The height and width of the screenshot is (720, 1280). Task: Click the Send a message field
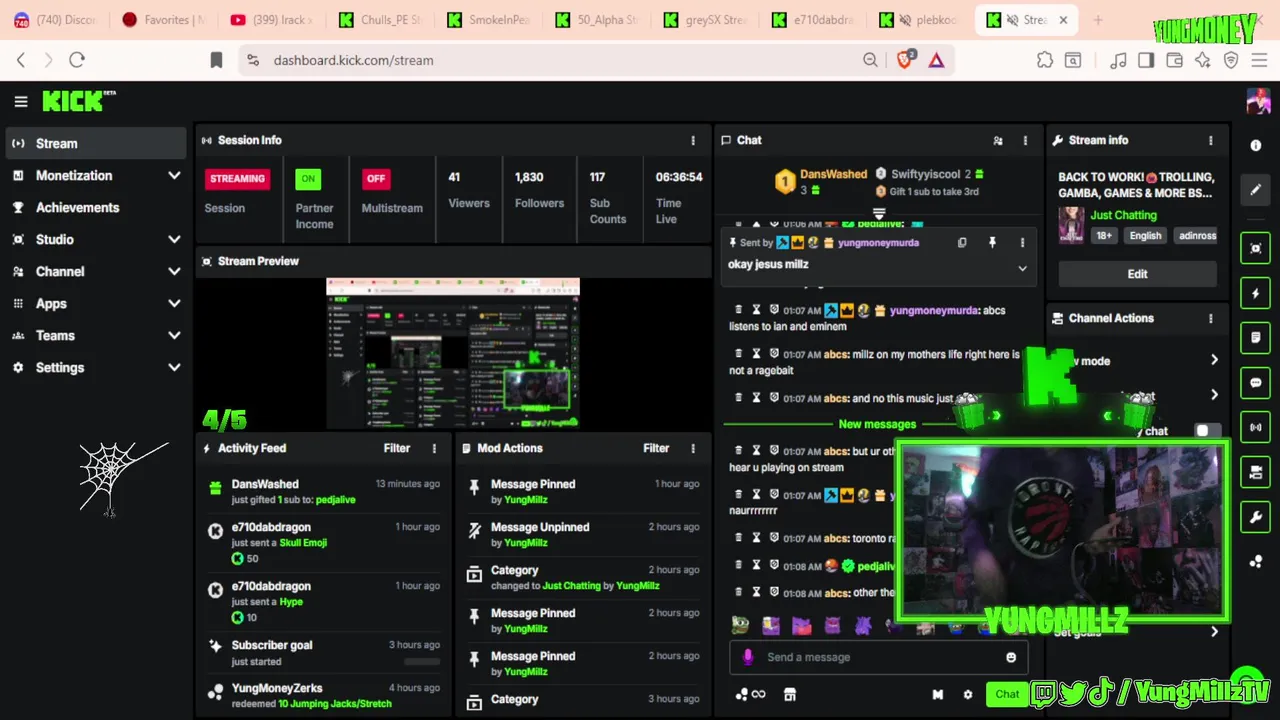pyautogui.click(x=880, y=658)
